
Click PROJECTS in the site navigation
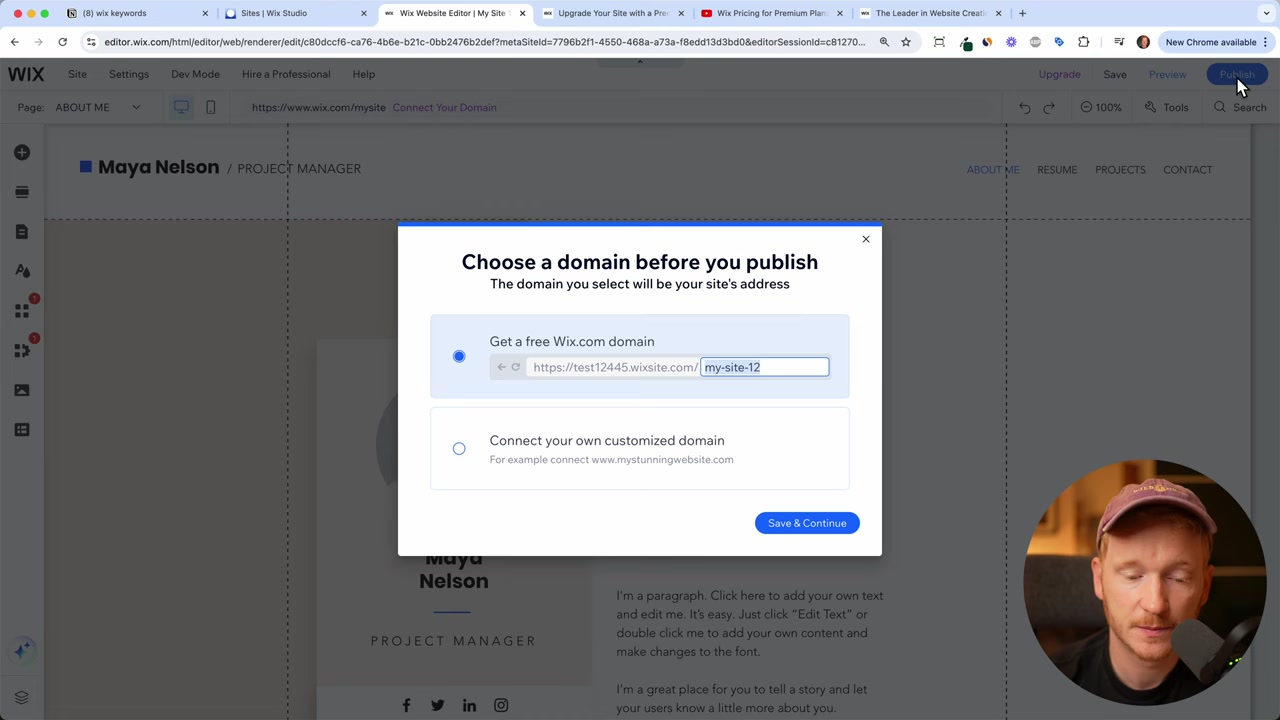pyautogui.click(x=1120, y=169)
